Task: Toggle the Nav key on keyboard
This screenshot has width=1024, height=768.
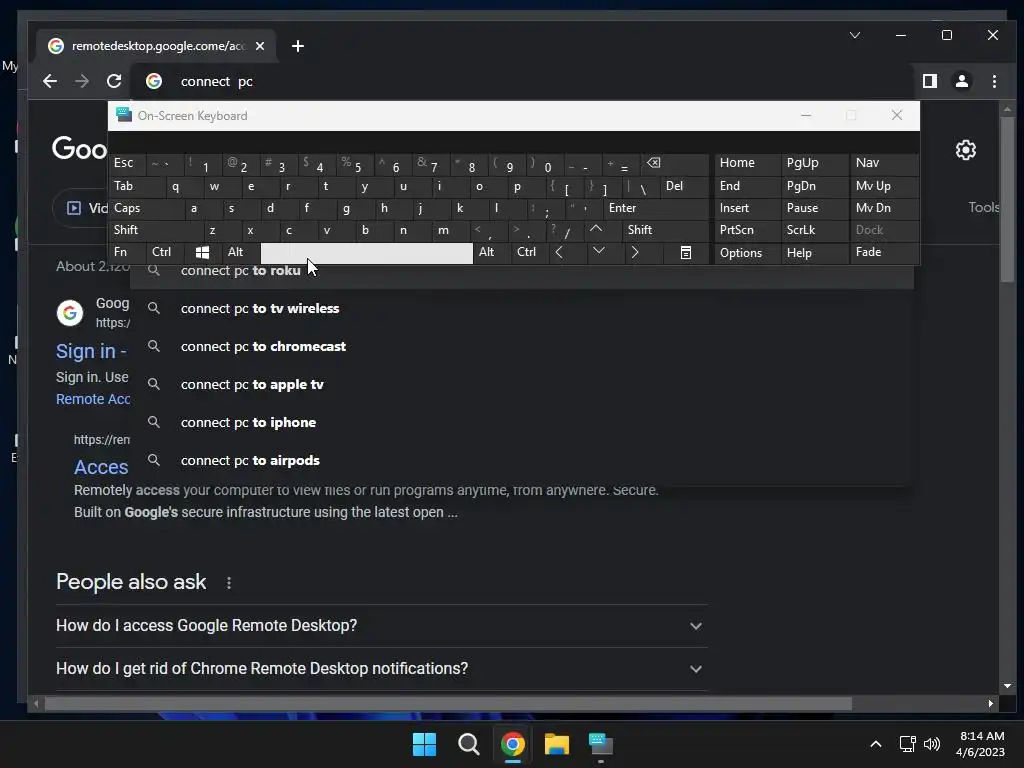Action: 885,163
